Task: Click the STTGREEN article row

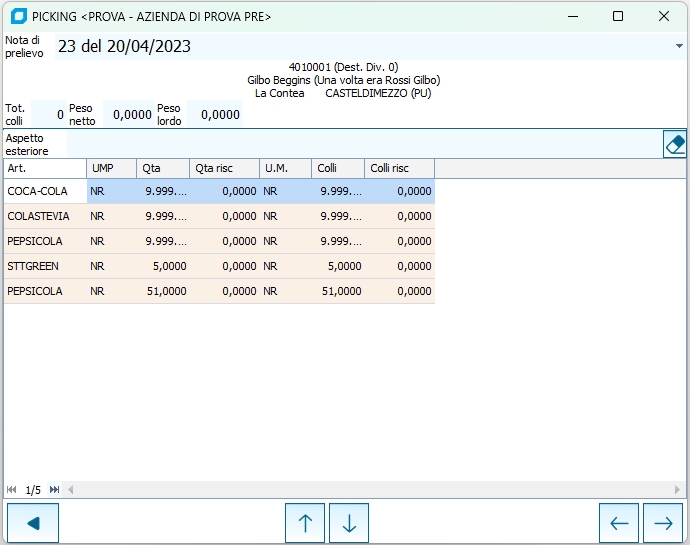Action: (45, 266)
